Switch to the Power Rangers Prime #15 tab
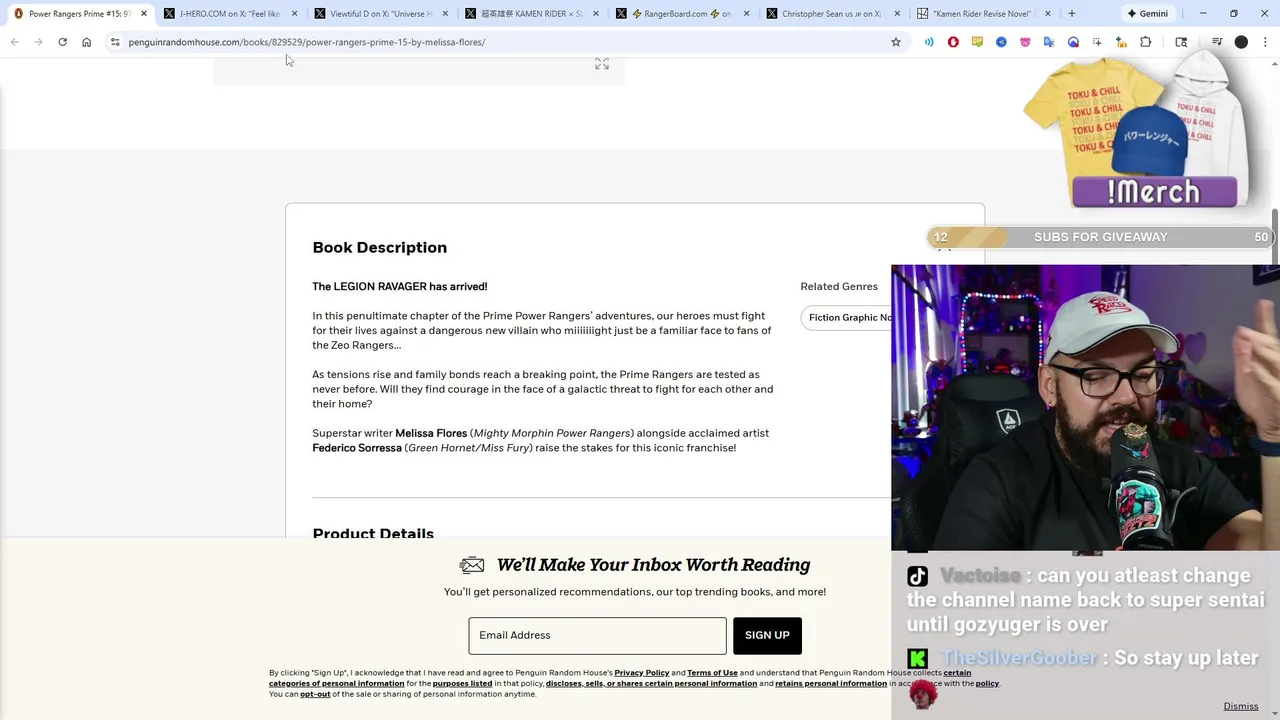1280x720 pixels. coord(78,13)
